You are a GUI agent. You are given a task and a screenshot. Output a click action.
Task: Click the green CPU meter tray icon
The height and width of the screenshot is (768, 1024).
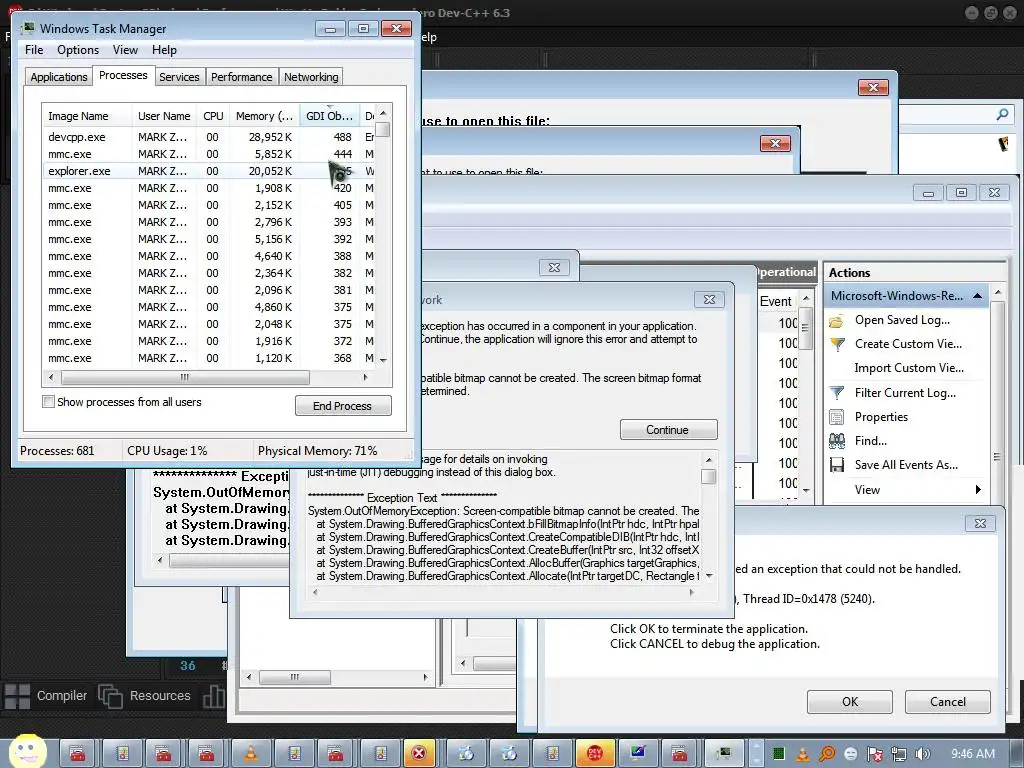(x=778, y=754)
